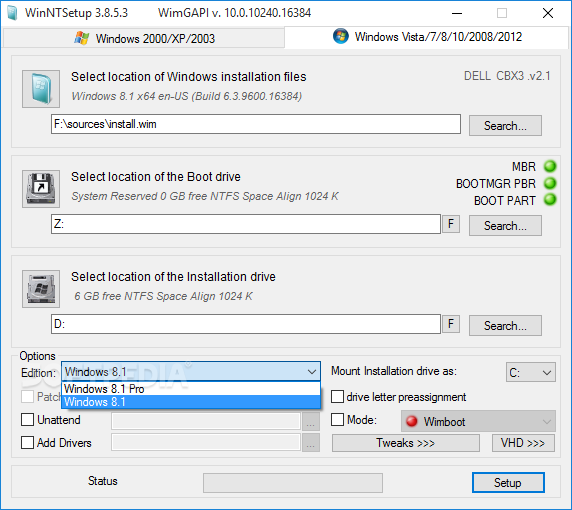This screenshot has height=510, width=572.
Task: Click the F format button for Boot drive
Action: (451, 224)
